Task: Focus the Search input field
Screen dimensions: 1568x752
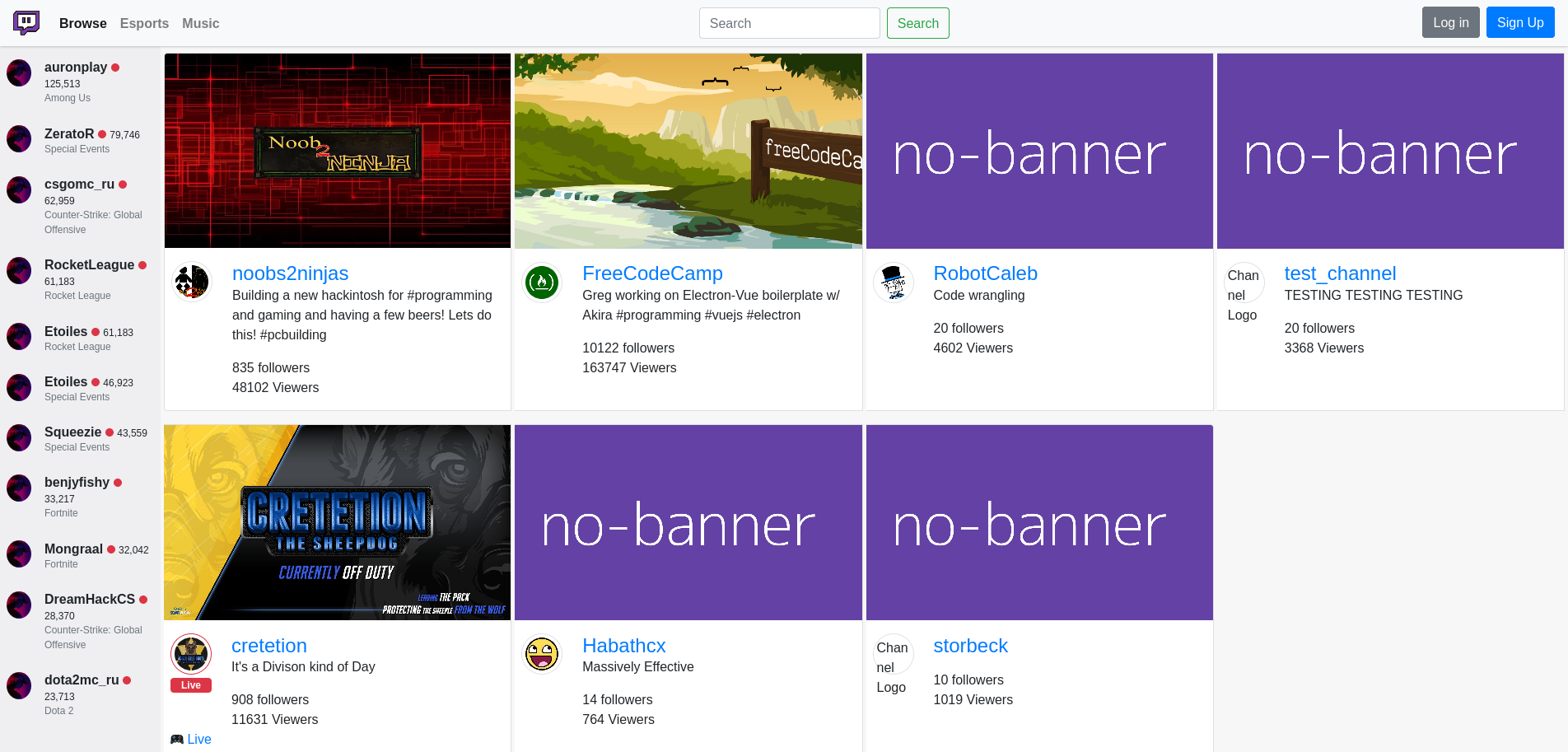Action: (789, 23)
